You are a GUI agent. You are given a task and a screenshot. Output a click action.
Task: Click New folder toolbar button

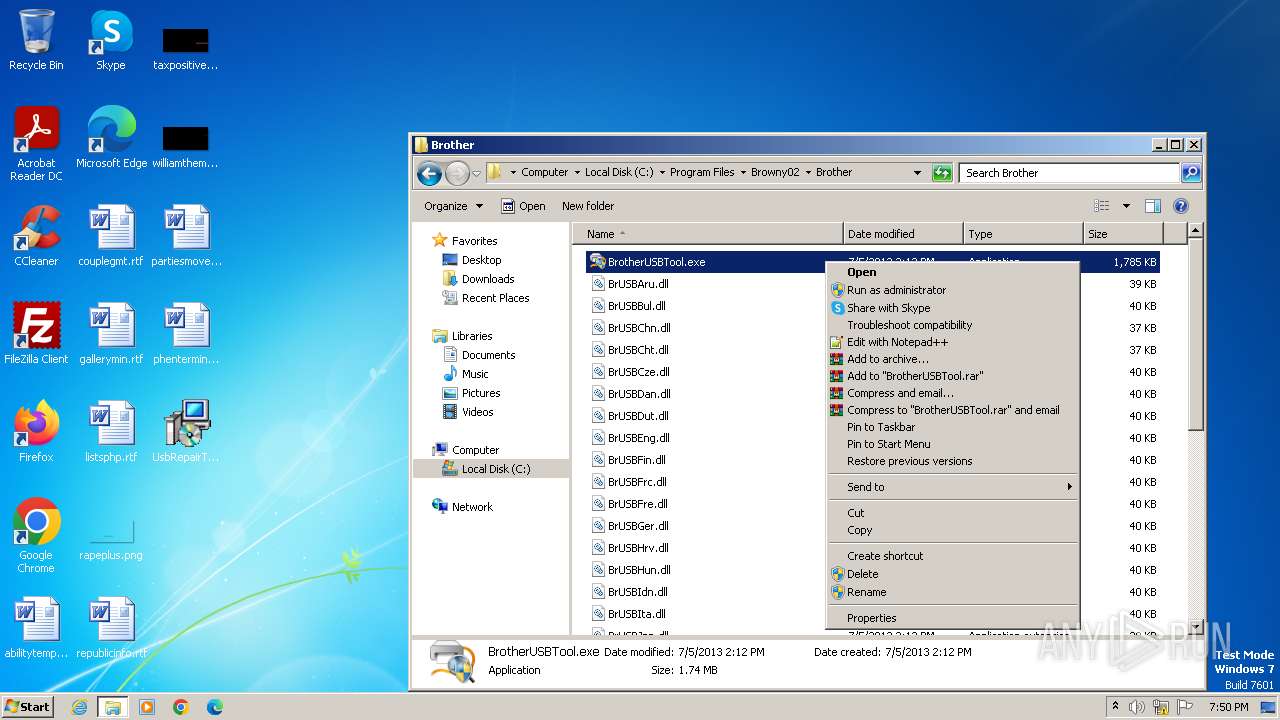pos(588,206)
